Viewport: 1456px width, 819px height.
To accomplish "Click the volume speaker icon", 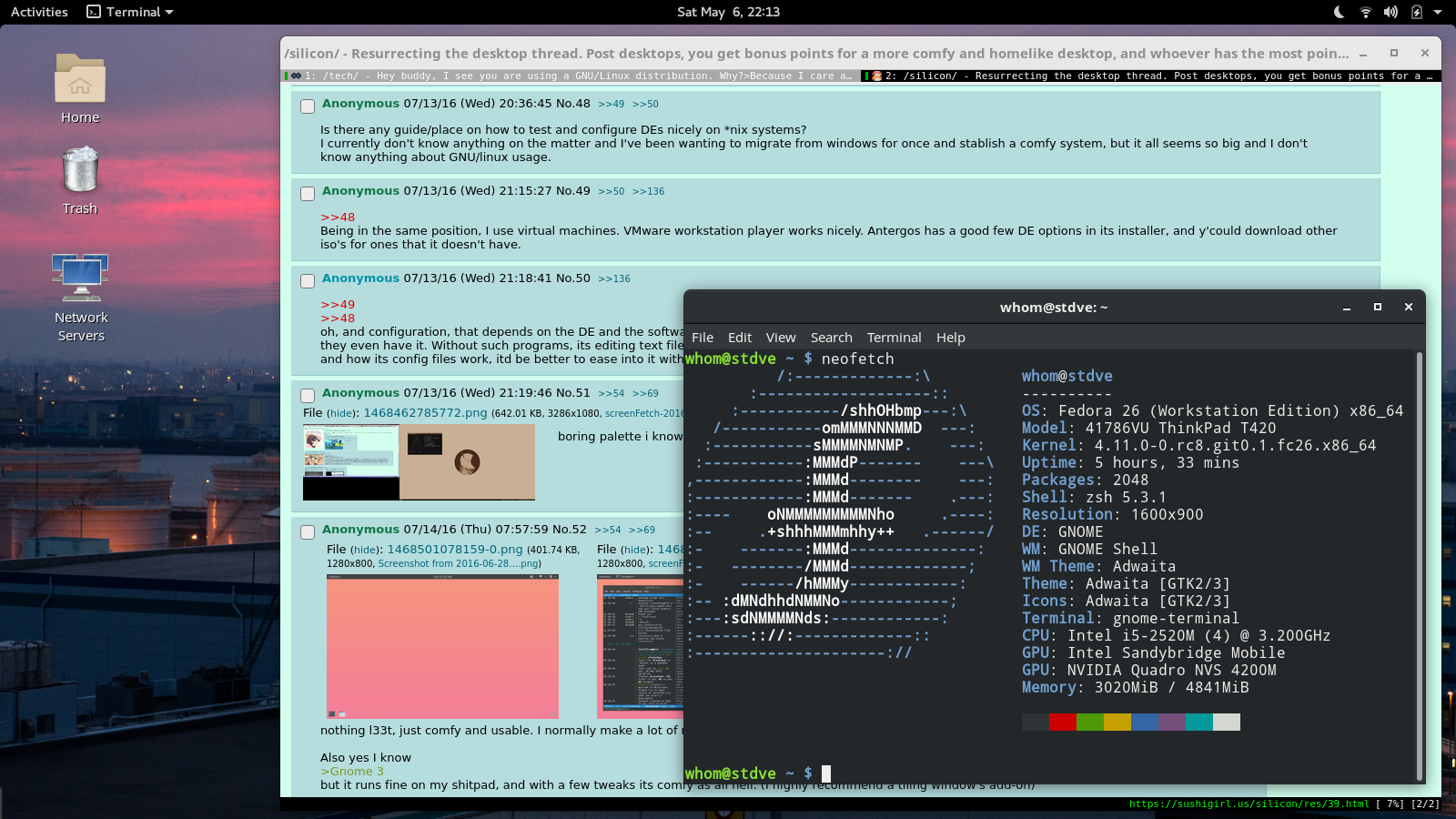I will [x=1390, y=12].
